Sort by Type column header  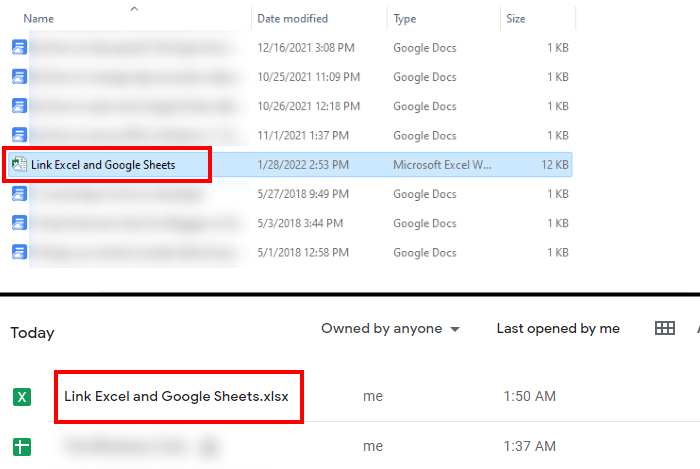point(404,19)
